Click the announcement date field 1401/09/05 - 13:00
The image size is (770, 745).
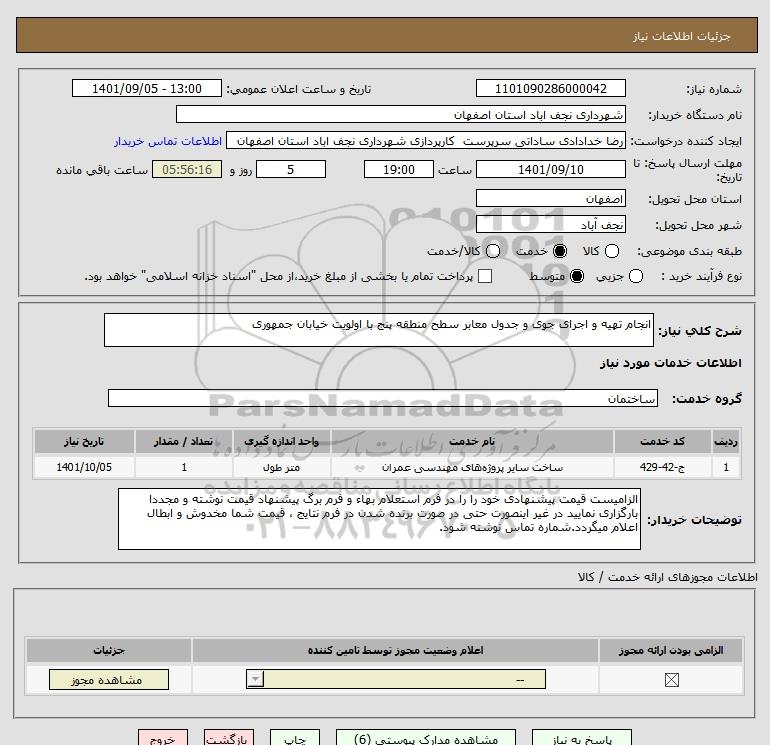147,88
